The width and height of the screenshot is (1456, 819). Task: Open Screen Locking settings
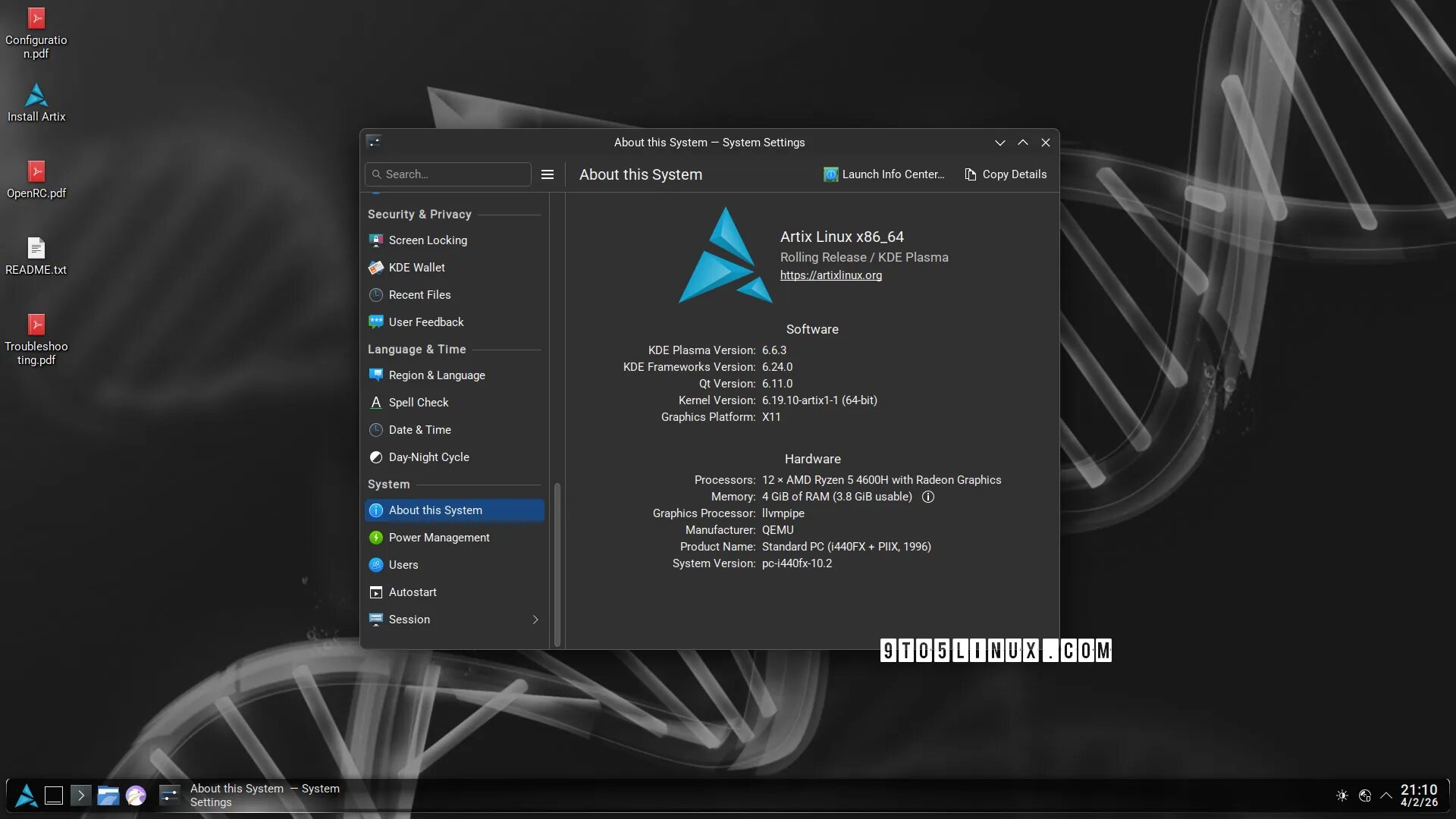[x=427, y=240]
